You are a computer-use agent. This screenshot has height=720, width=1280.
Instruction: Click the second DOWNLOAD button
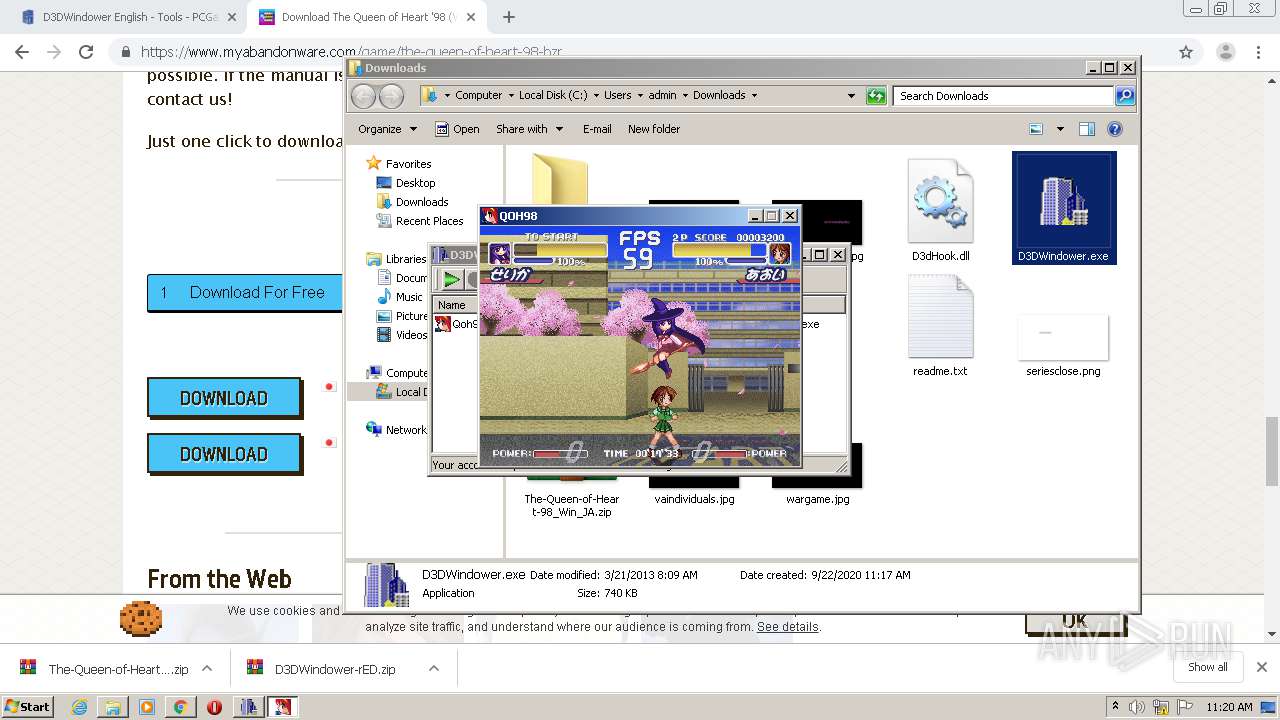224,454
